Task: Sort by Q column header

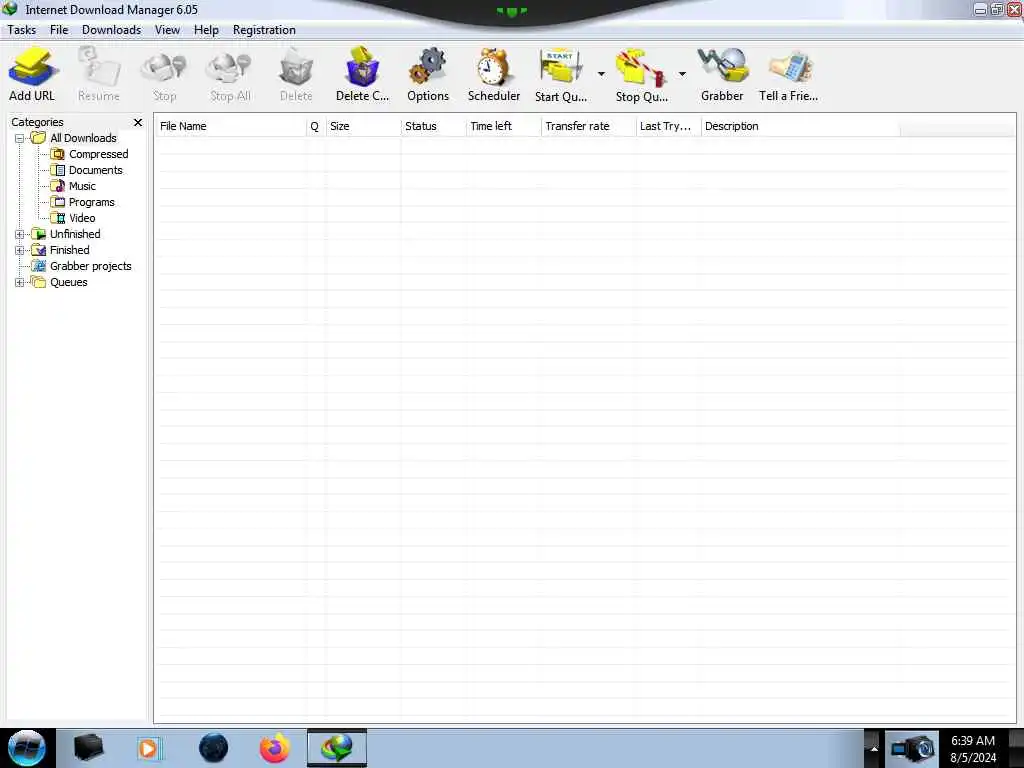Action: tap(315, 126)
